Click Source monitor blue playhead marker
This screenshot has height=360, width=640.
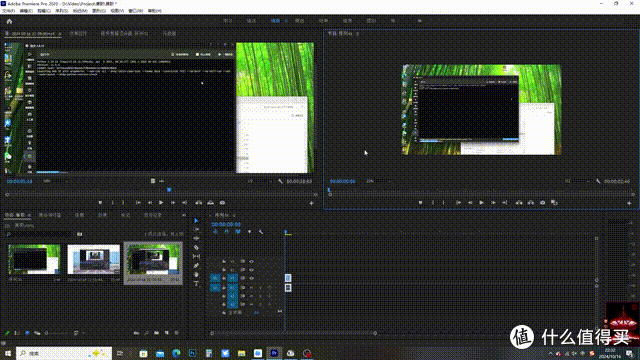pos(169,190)
